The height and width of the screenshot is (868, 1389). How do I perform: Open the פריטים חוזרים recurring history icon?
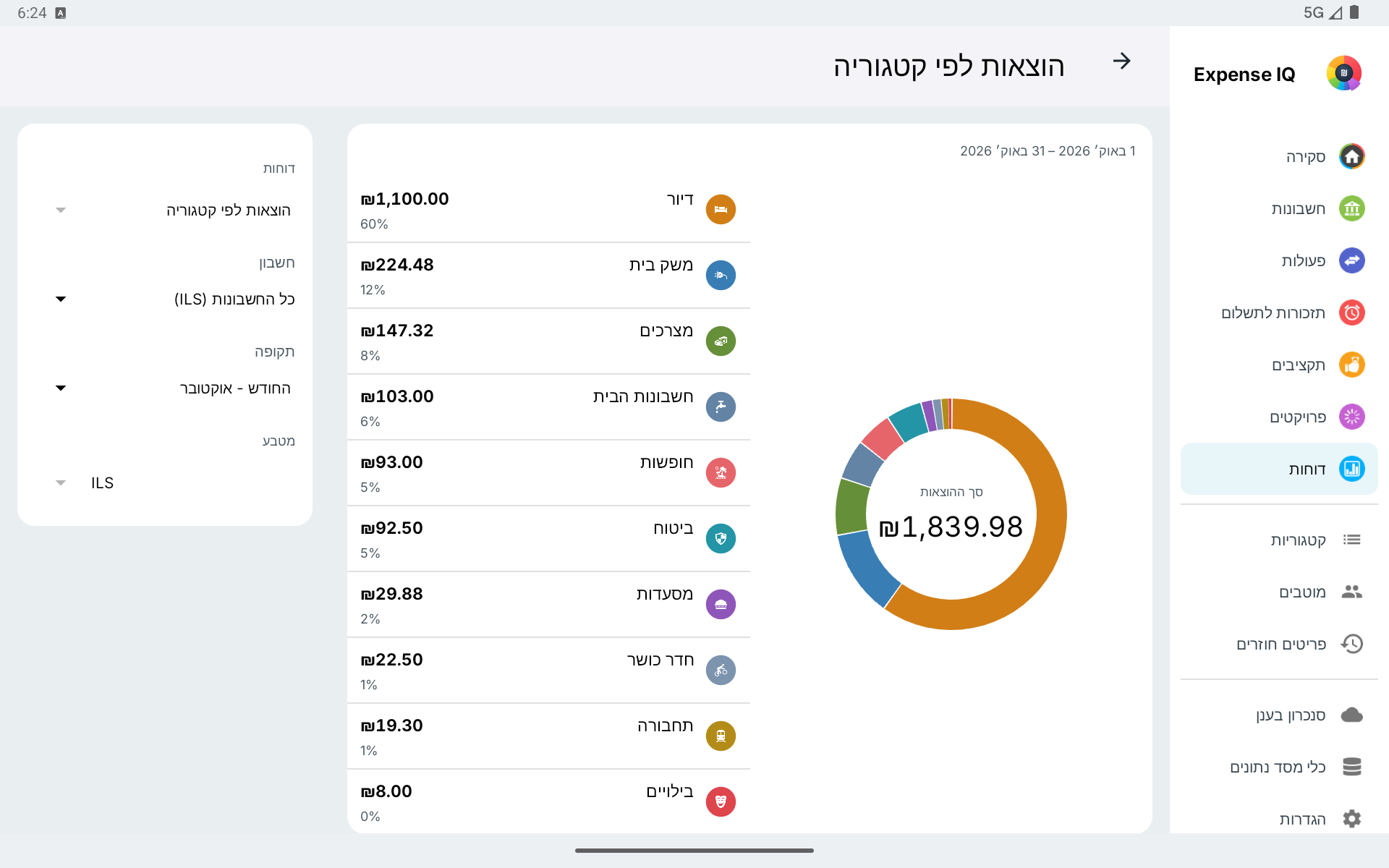pos(1351,644)
